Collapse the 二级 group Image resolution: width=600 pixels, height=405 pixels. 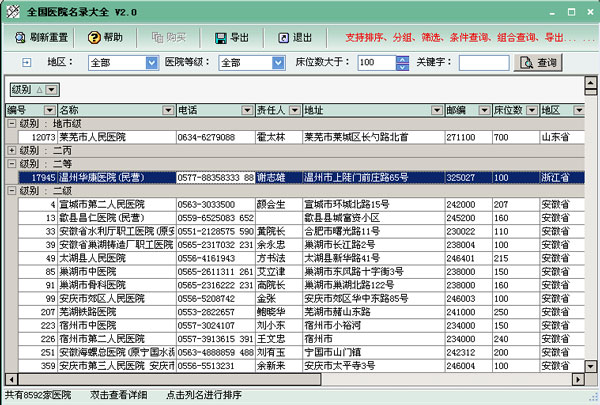(11, 190)
